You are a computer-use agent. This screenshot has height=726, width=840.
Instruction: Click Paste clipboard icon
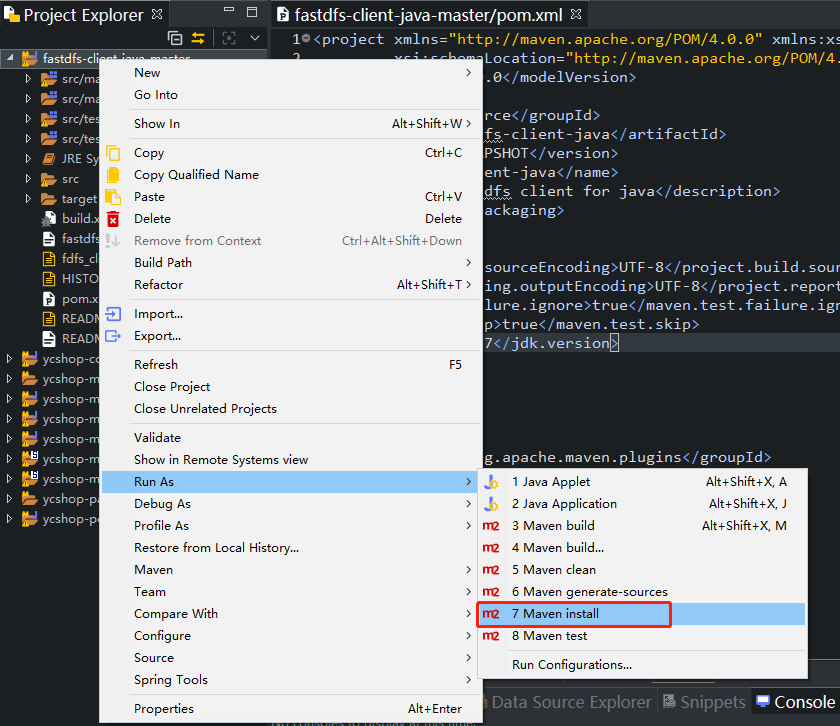click(113, 197)
